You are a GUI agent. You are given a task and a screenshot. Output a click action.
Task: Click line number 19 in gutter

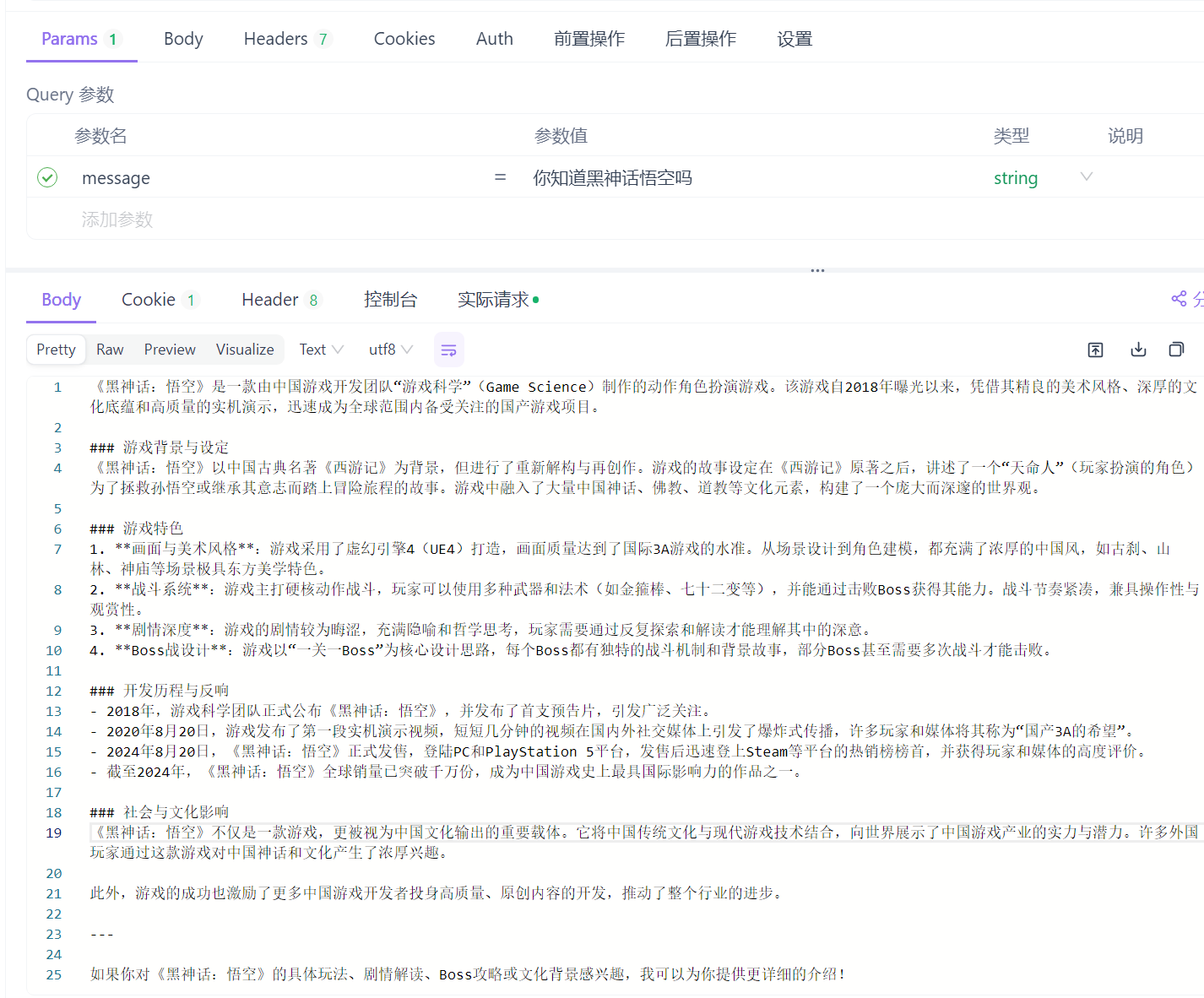point(54,833)
